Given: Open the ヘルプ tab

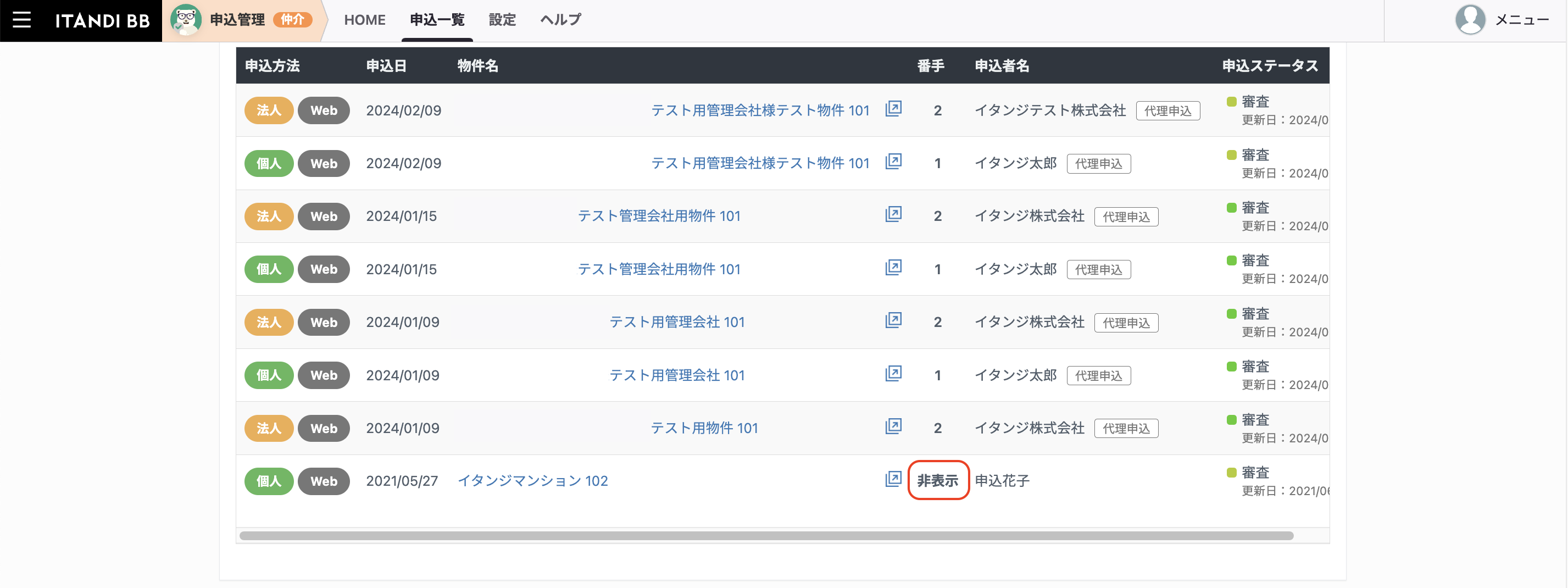Looking at the screenshot, I should pyautogui.click(x=560, y=20).
